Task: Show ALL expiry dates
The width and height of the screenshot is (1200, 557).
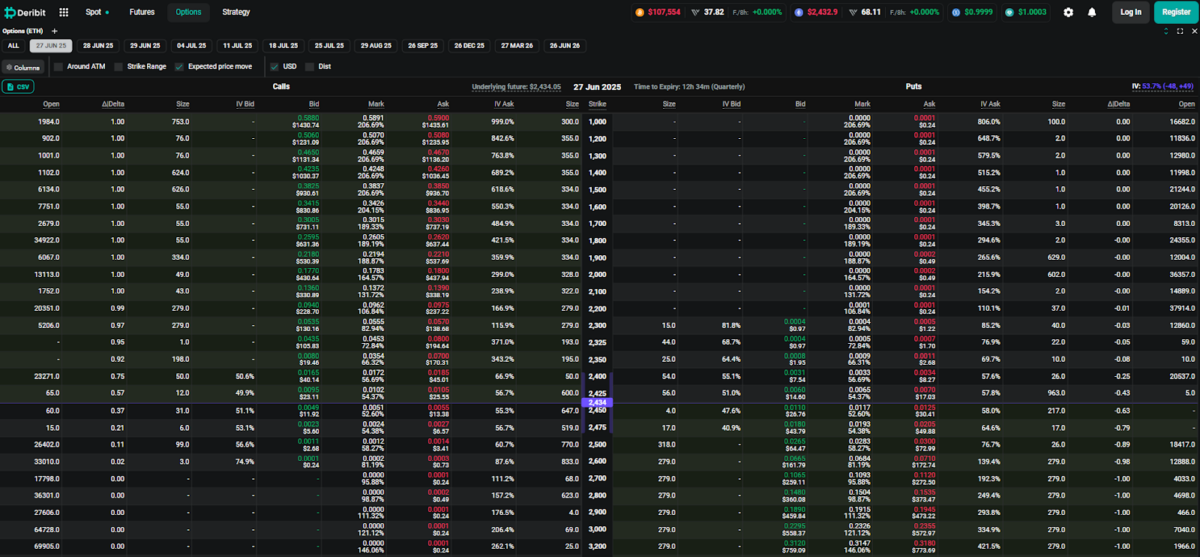Action: 13,46
